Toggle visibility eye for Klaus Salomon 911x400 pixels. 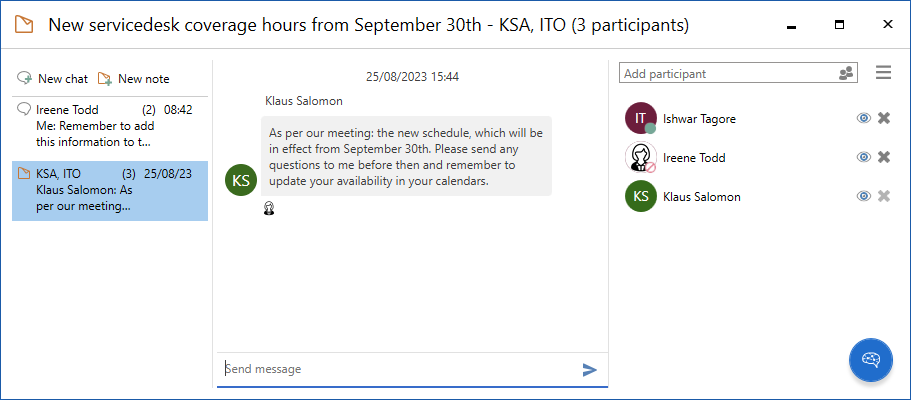[864, 196]
